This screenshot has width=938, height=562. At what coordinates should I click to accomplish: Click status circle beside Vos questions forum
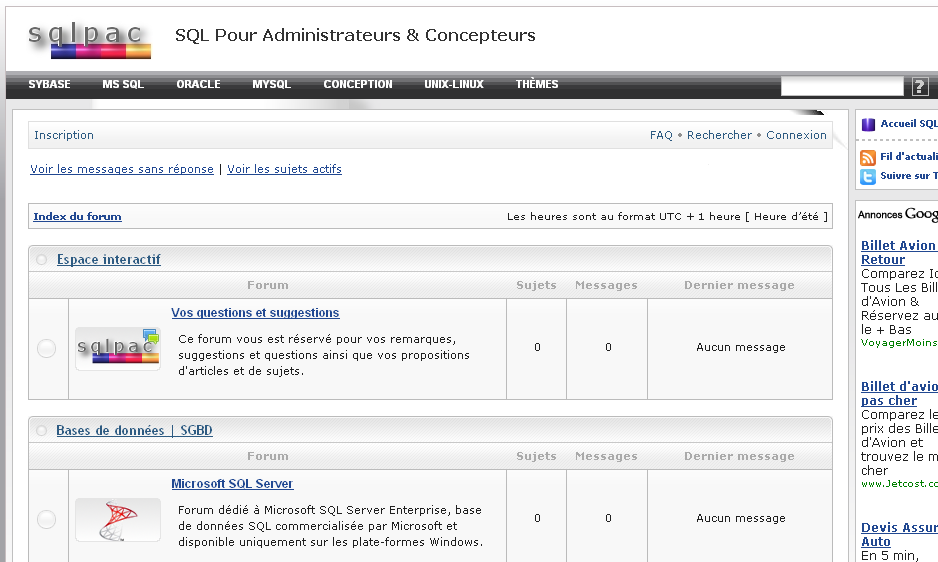47,348
